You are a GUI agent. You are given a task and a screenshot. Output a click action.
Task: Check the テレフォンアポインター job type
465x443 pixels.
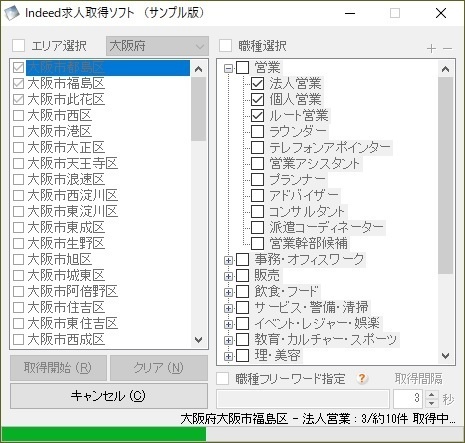pos(257,147)
